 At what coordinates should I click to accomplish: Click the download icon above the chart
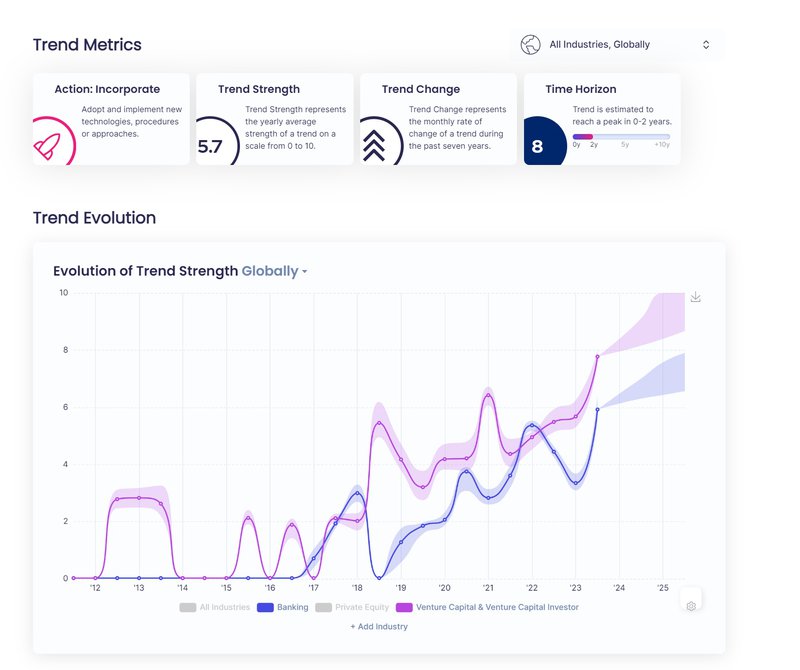694,297
